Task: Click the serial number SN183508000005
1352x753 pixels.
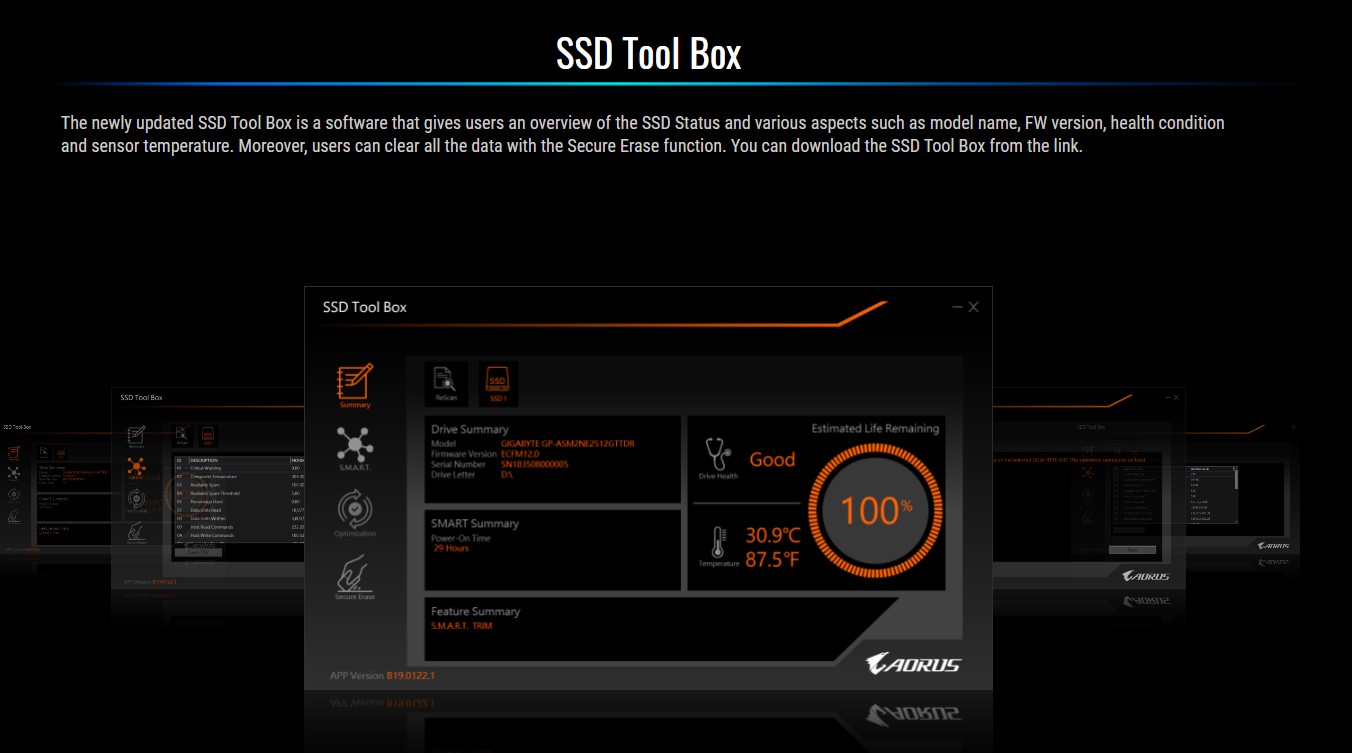Action: (534, 464)
